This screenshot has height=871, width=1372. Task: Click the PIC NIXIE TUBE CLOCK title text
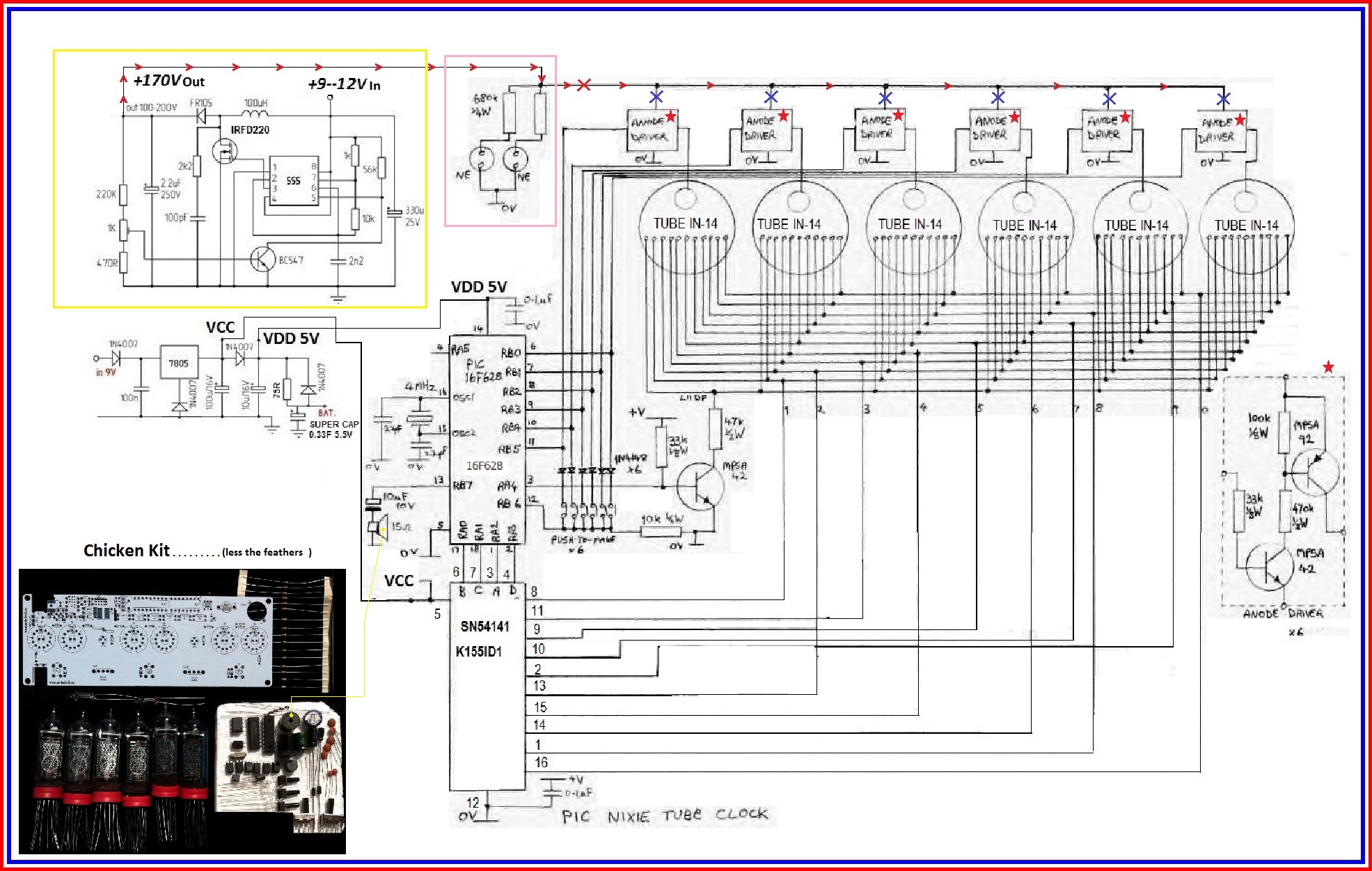tap(665, 815)
